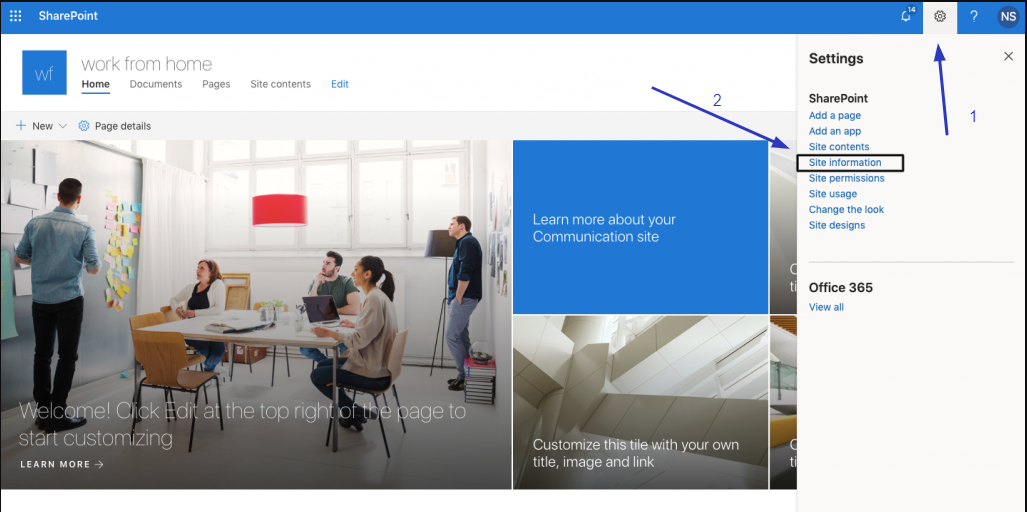Open the Pages navigation tab
Screen dimensions: 1027x512
[216, 84]
